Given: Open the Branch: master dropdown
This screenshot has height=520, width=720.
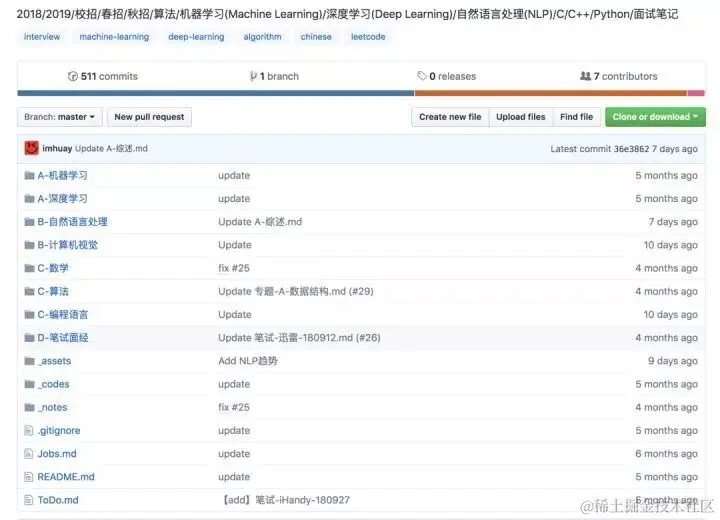Looking at the screenshot, I should point(59,117).
